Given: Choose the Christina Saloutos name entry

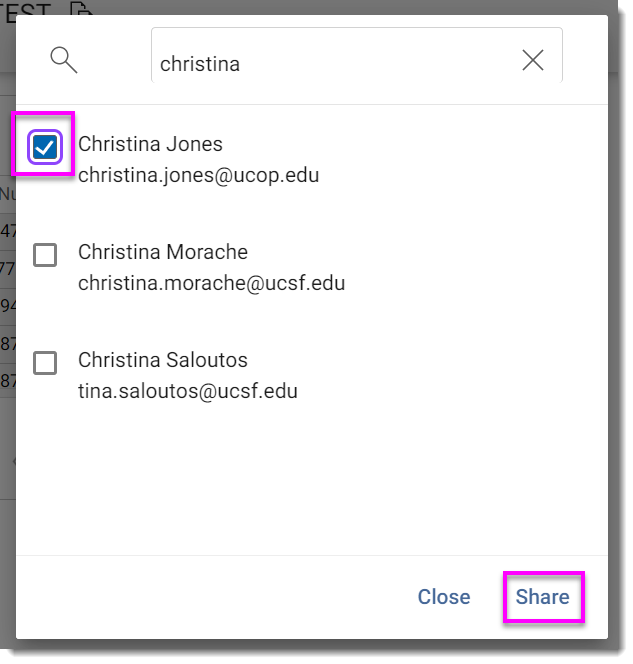Looking at the screenshot, I should coord(162,360).
